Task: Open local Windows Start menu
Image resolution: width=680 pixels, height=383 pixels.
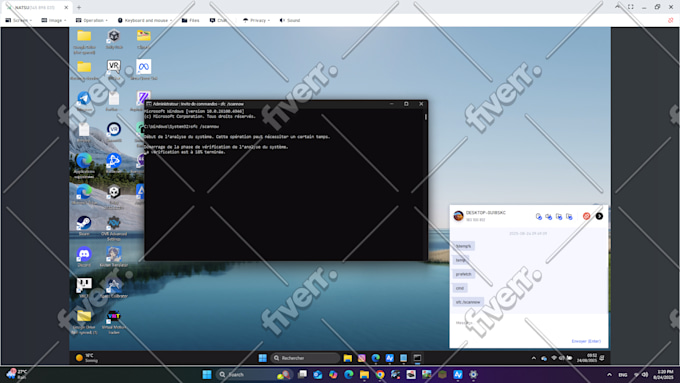Action: (x=207, y=374)
